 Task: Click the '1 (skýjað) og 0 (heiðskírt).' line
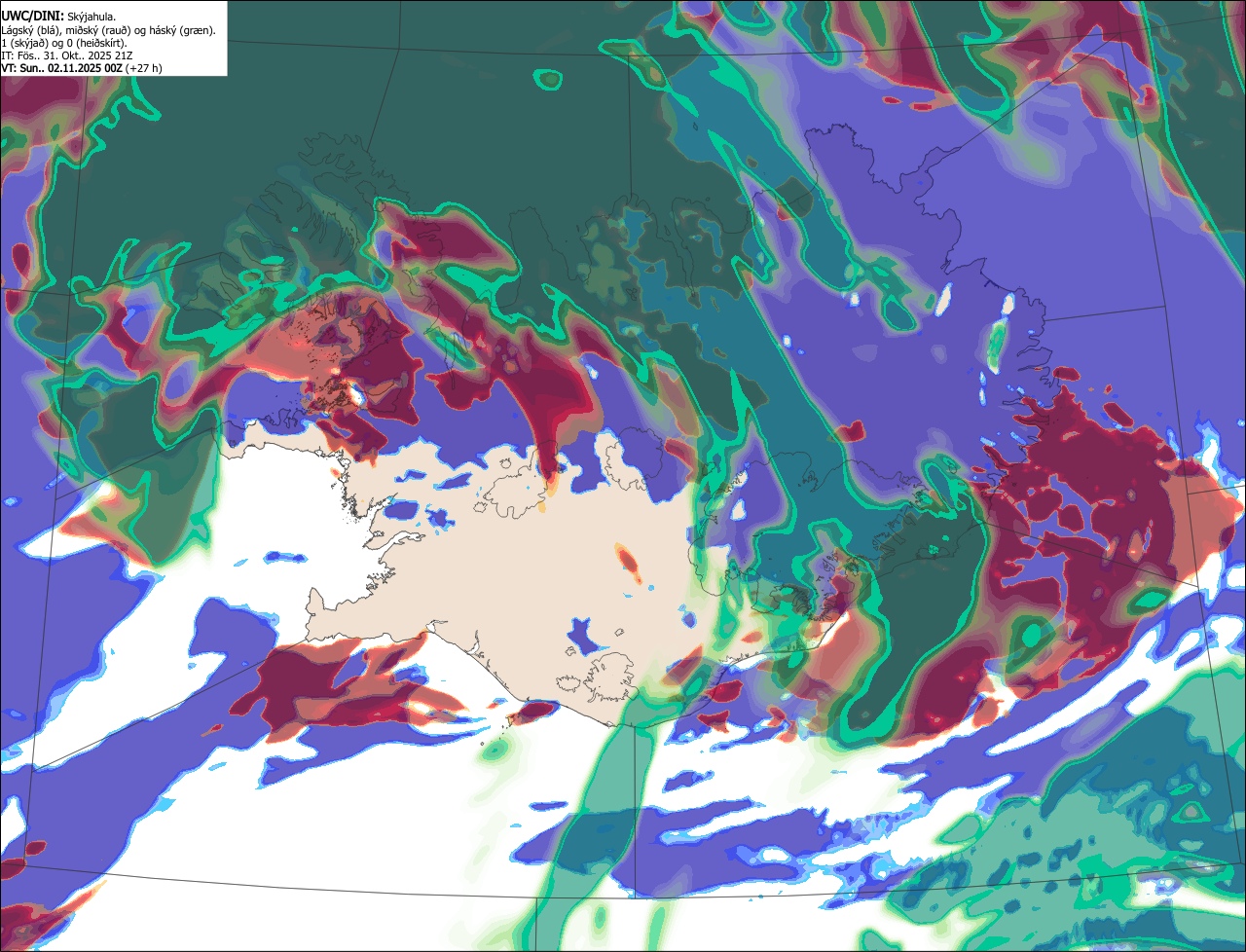click(64, 43)
